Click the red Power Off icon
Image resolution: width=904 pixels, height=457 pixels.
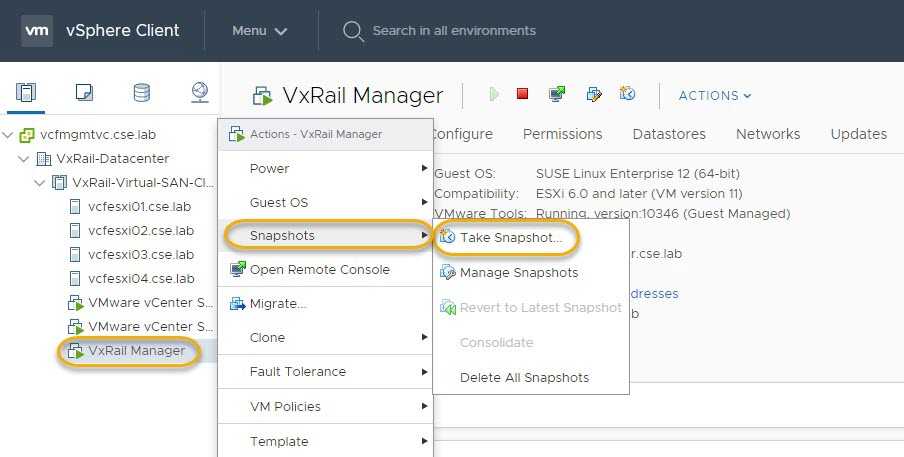(x=522, y=95)
